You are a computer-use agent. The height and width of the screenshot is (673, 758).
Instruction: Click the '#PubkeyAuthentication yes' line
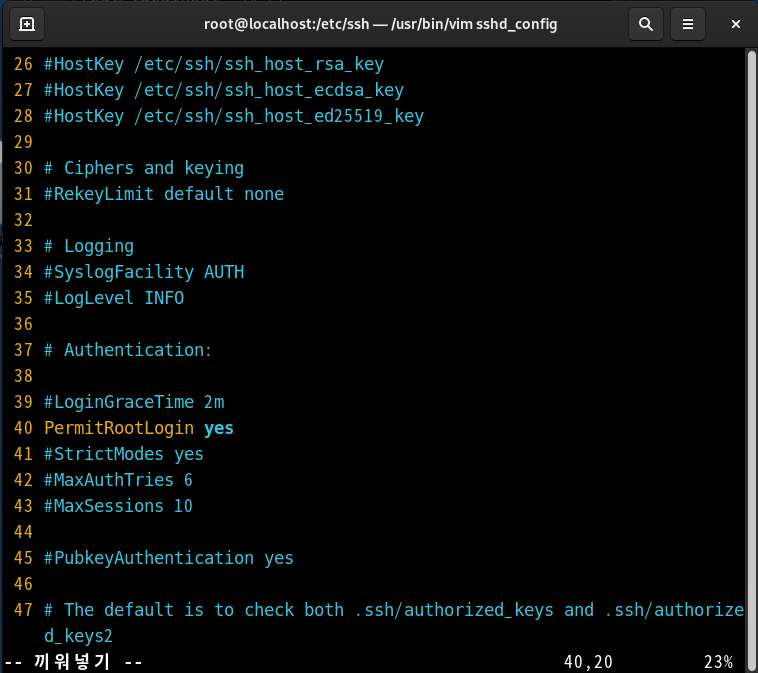(169, 558)
